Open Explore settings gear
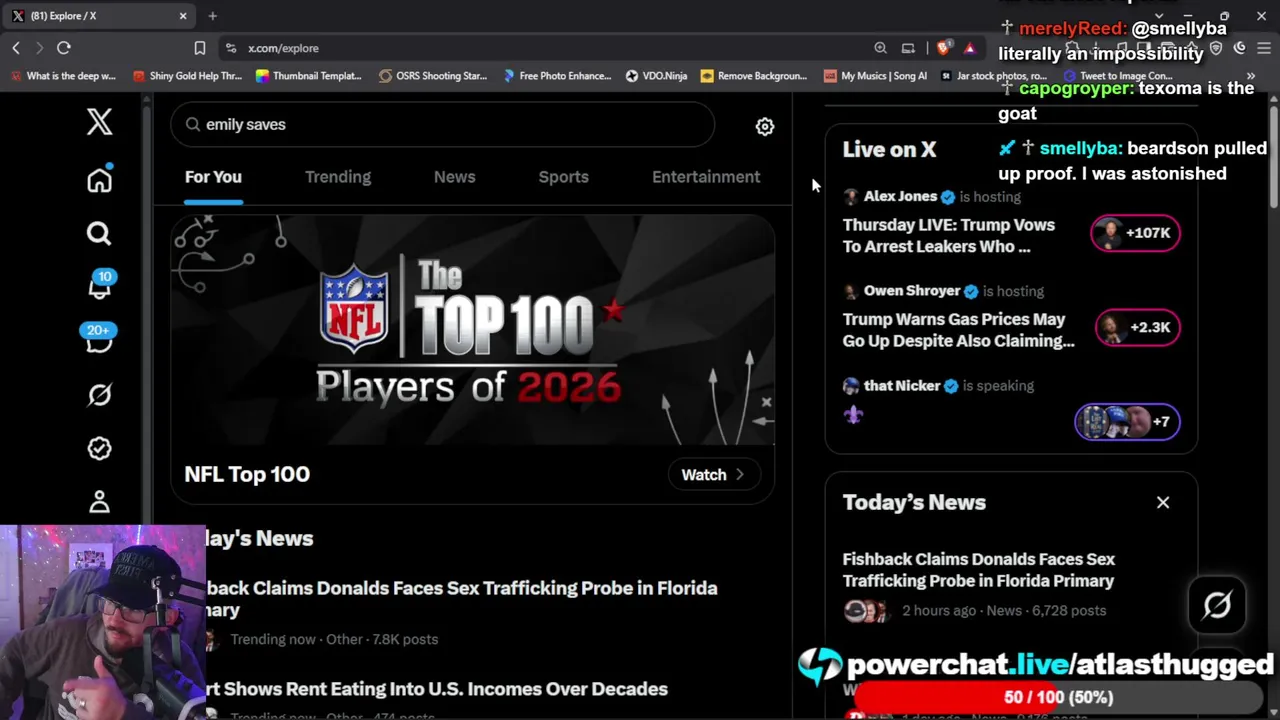The height and width of the screenshot is (720, 1280). click(x=765, y=126)
